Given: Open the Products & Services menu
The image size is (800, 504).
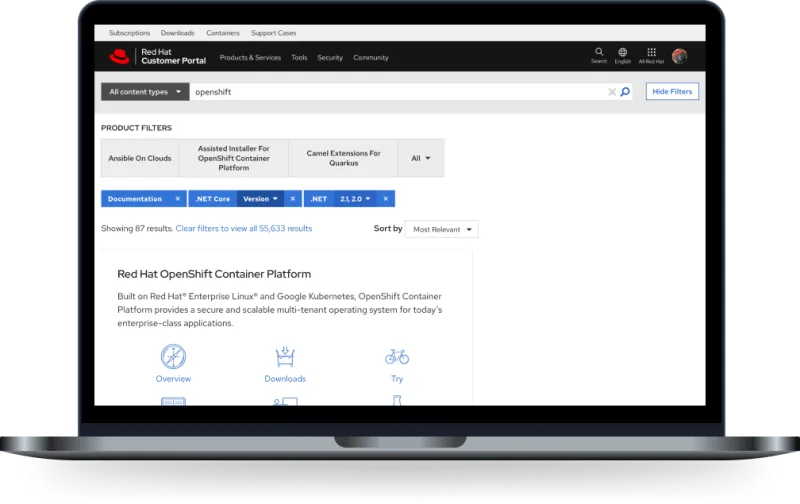Looking at the screenshot, I should [251, 58].
